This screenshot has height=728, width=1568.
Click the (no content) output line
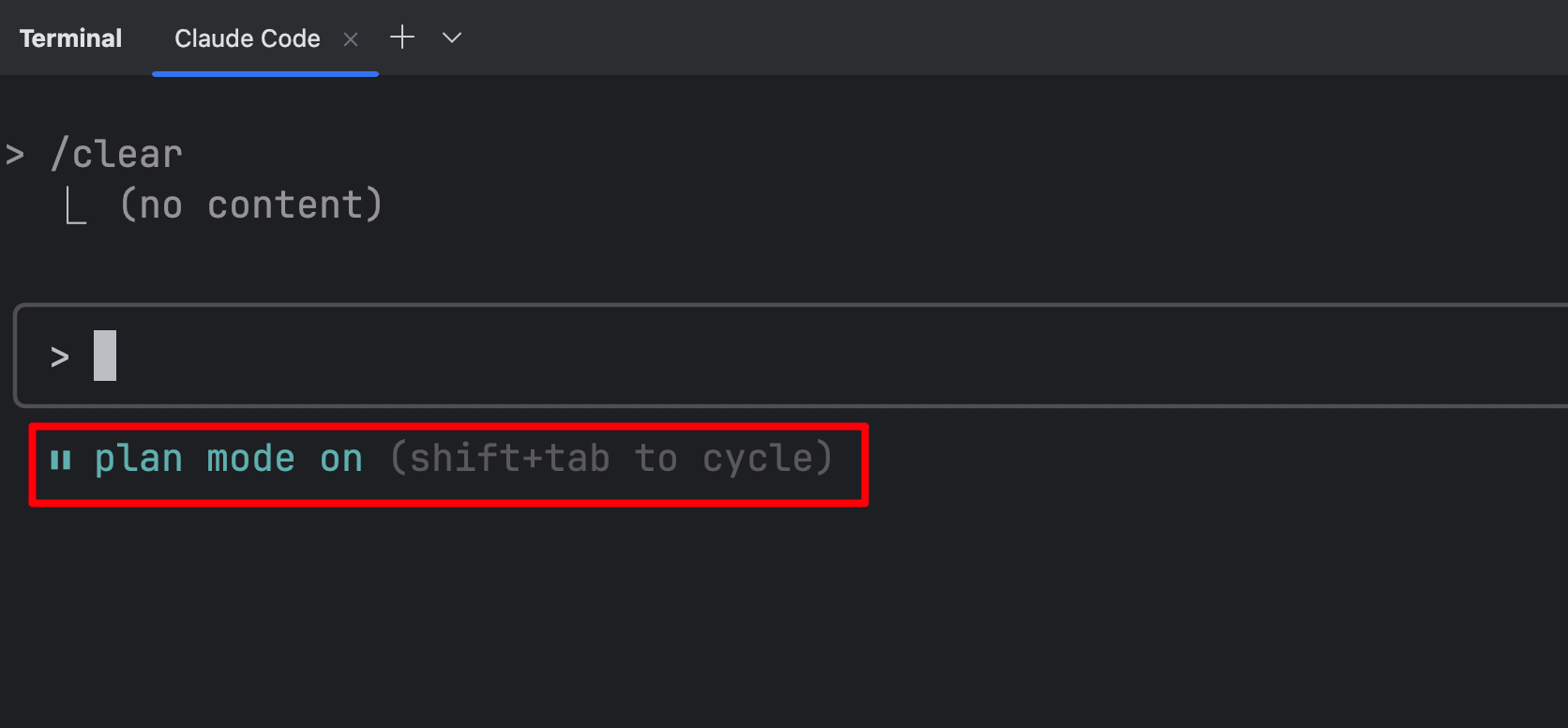(251, 205)
